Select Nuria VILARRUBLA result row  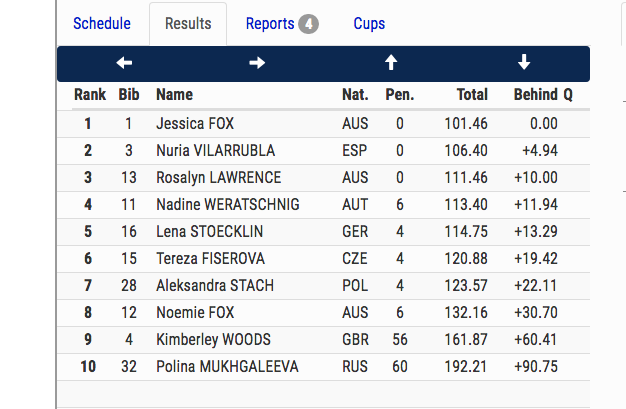point(215,151)
